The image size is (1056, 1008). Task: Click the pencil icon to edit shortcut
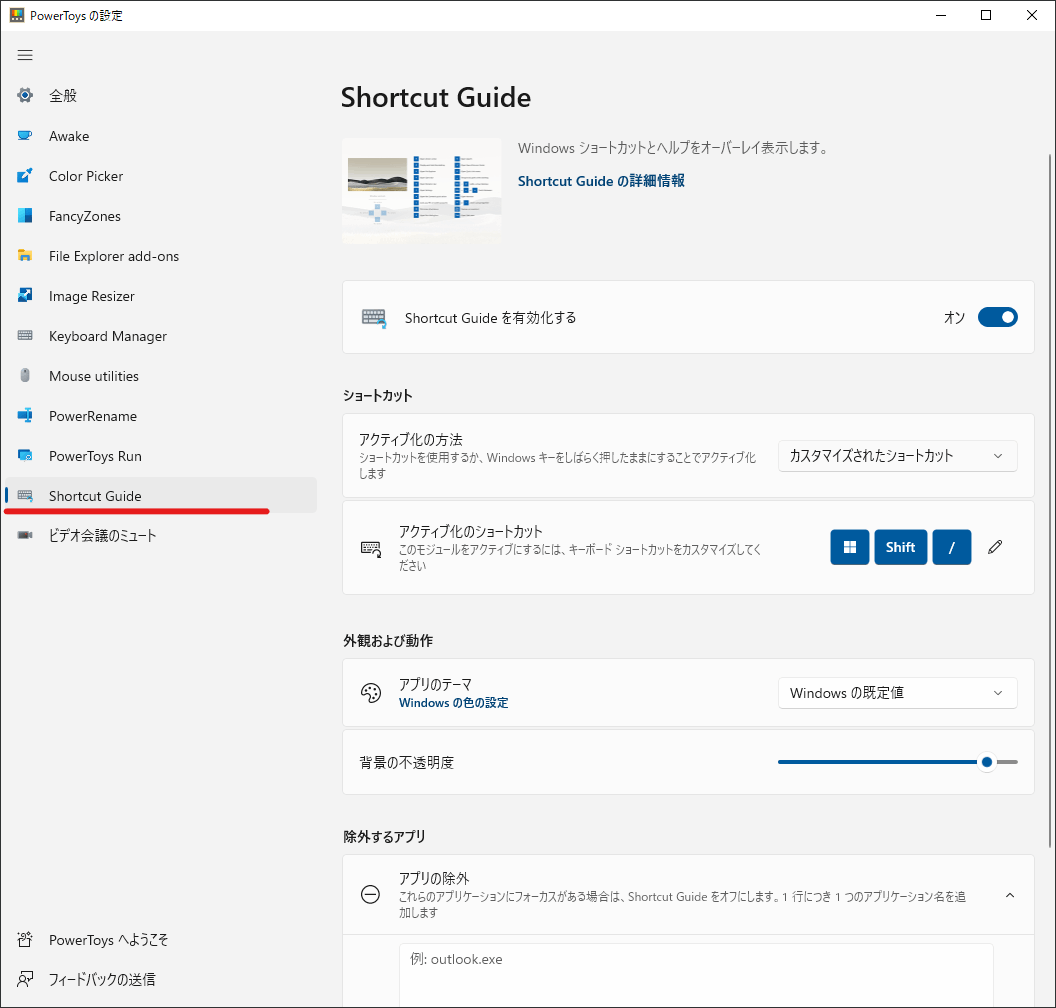click(x=995, y=547)
